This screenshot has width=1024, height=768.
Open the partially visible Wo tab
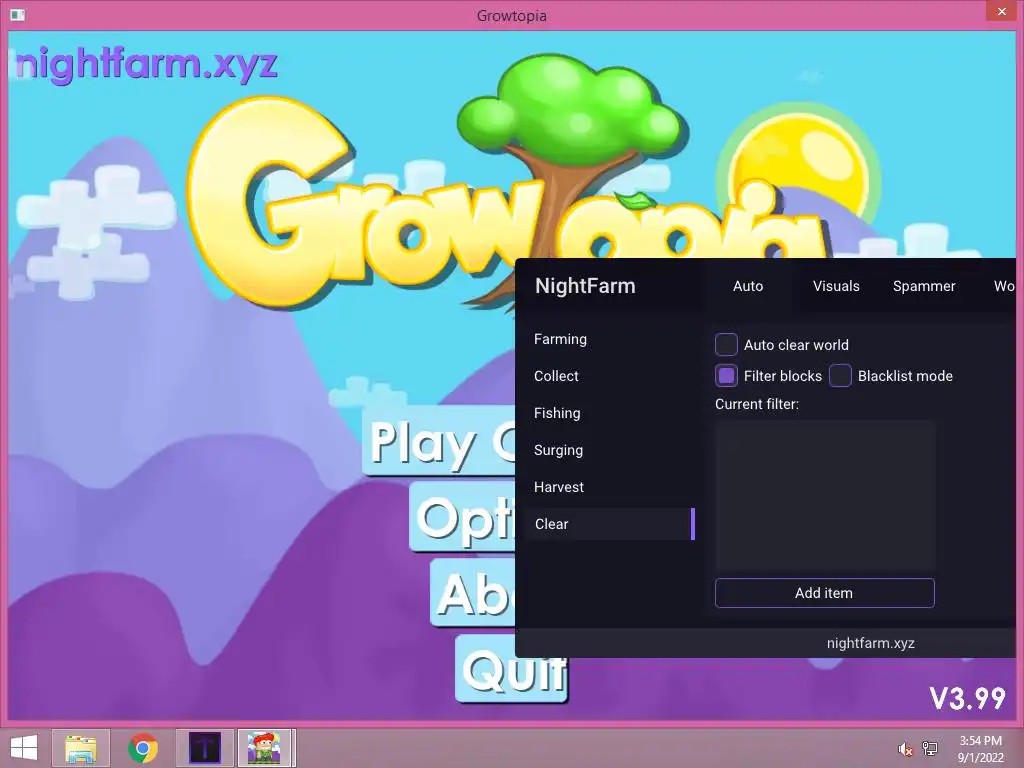click(x=1003, y=286)
